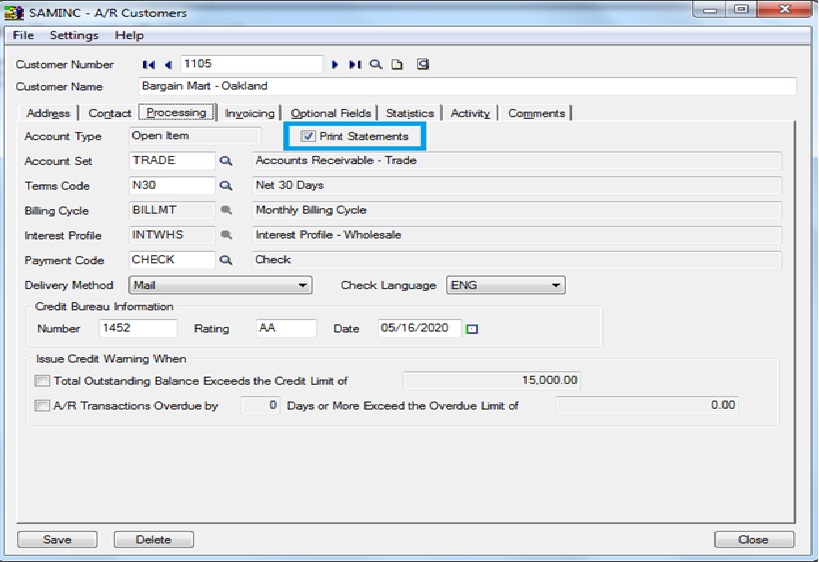Enable Total Outstanding Balance credit warning
Viewport: 819px width, 562px height.
42,381
